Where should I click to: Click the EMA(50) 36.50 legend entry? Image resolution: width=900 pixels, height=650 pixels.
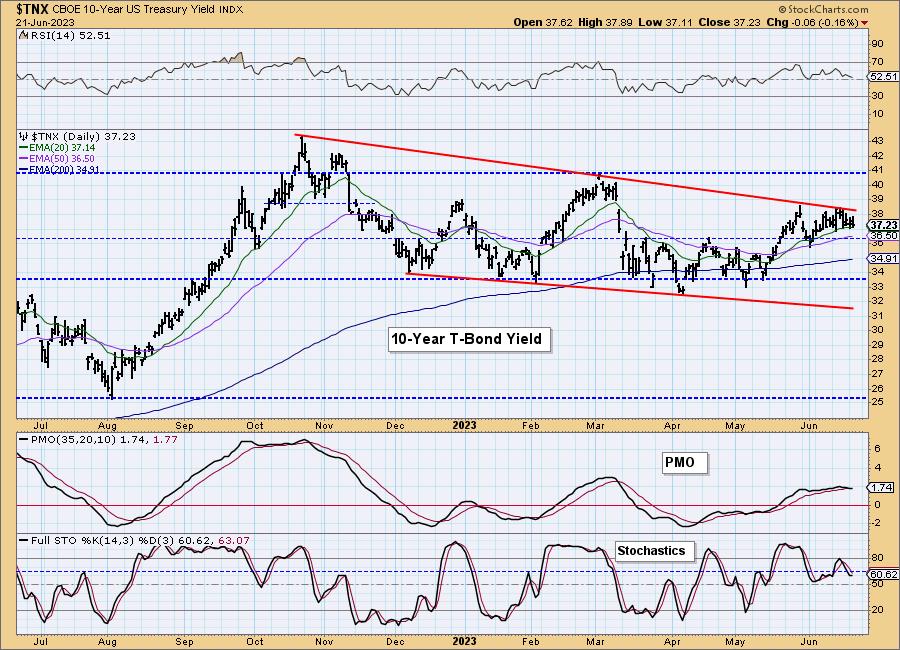click(57, 158)
